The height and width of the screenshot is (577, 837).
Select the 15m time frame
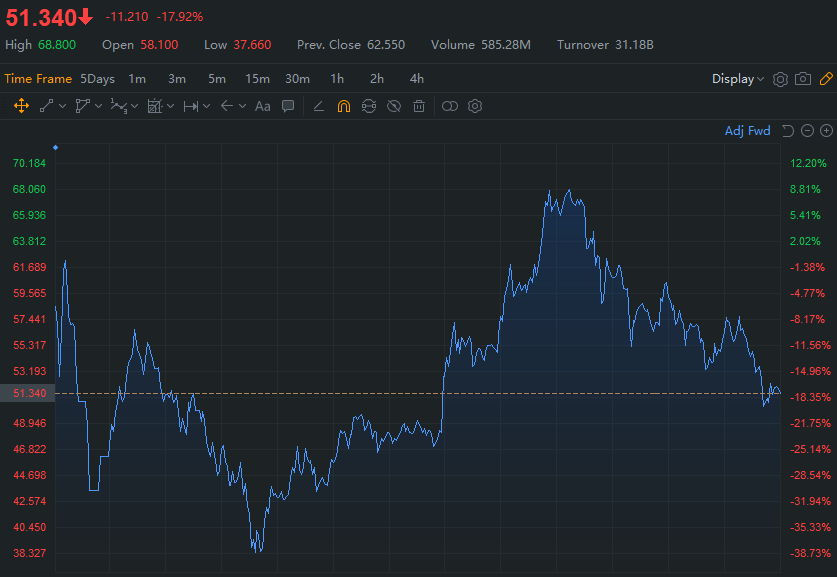(257, 79)
